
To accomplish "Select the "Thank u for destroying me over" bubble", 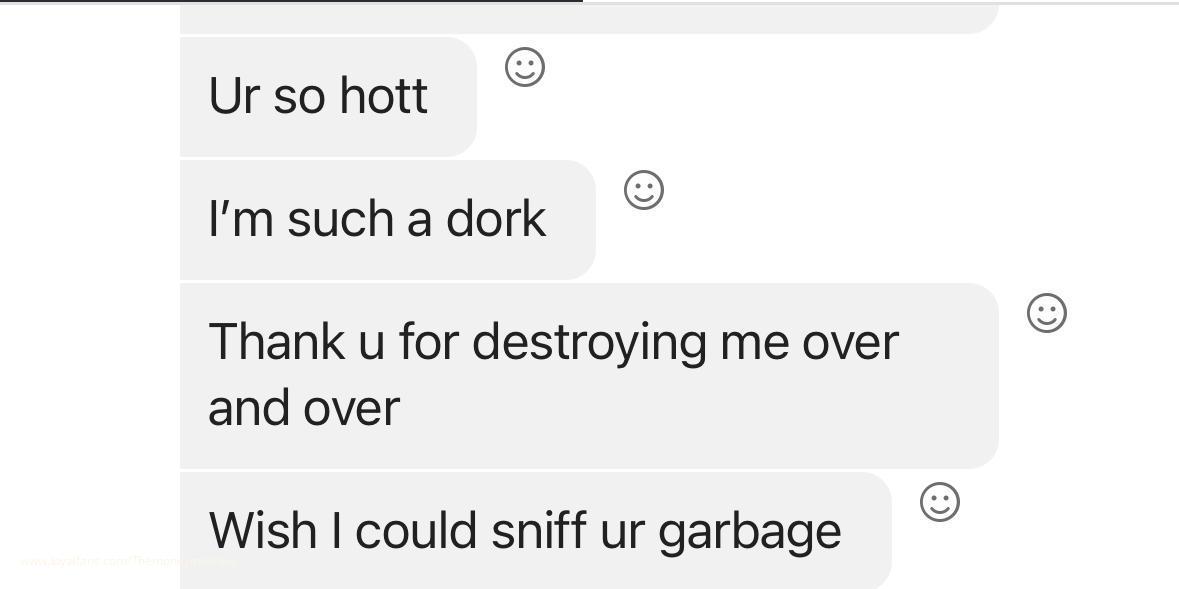I will click(589, 375).
